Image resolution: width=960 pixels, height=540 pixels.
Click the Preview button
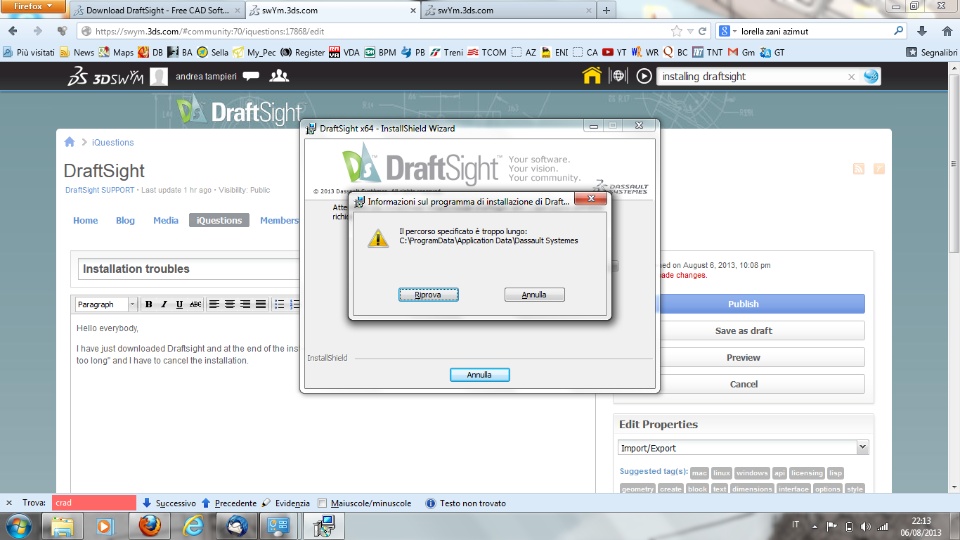click(x=743, y=358)
